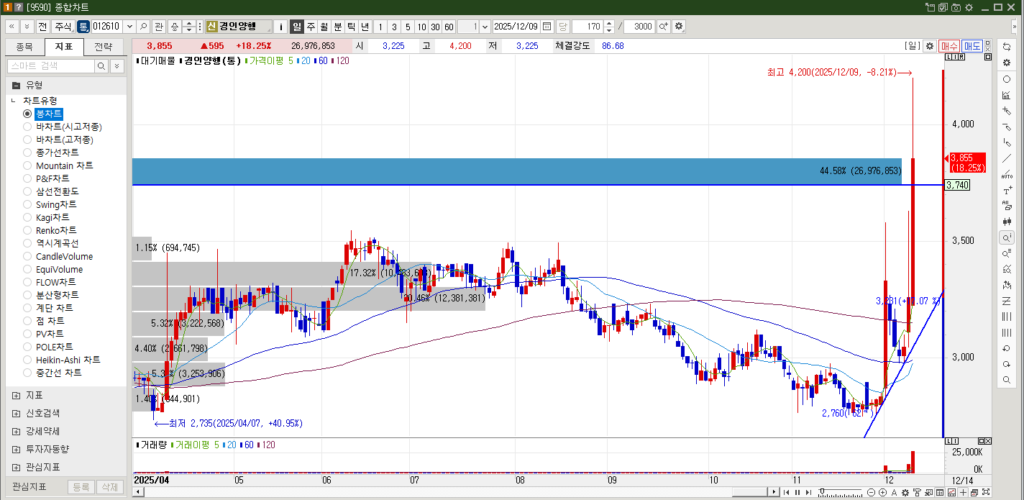This screenshot has height=500, width=1024.
Task: Click the 매수 buy button
Action: coord(949,46)
